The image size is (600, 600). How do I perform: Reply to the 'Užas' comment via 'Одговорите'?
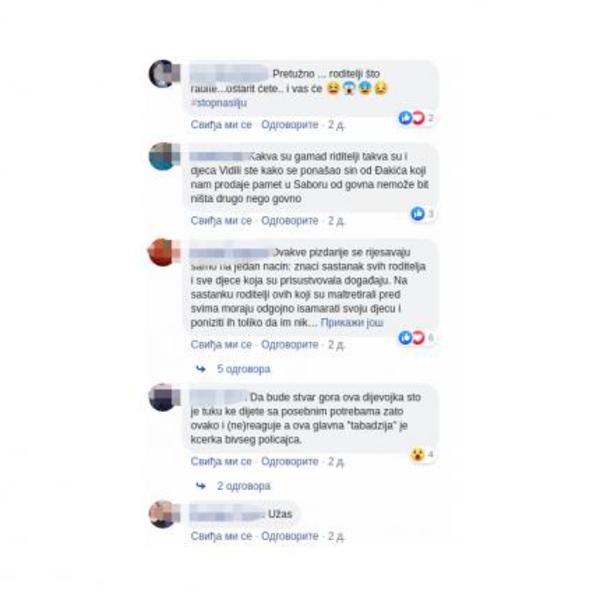point(290,536)
